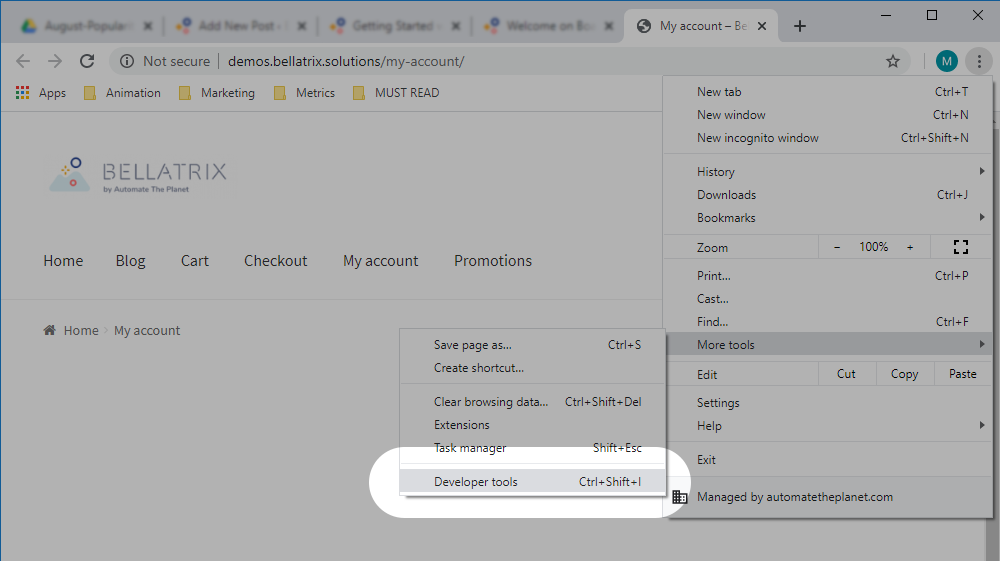Choose Find... in the menu
This screenshot has width=1000, height=561.
(x=828, y=321)
